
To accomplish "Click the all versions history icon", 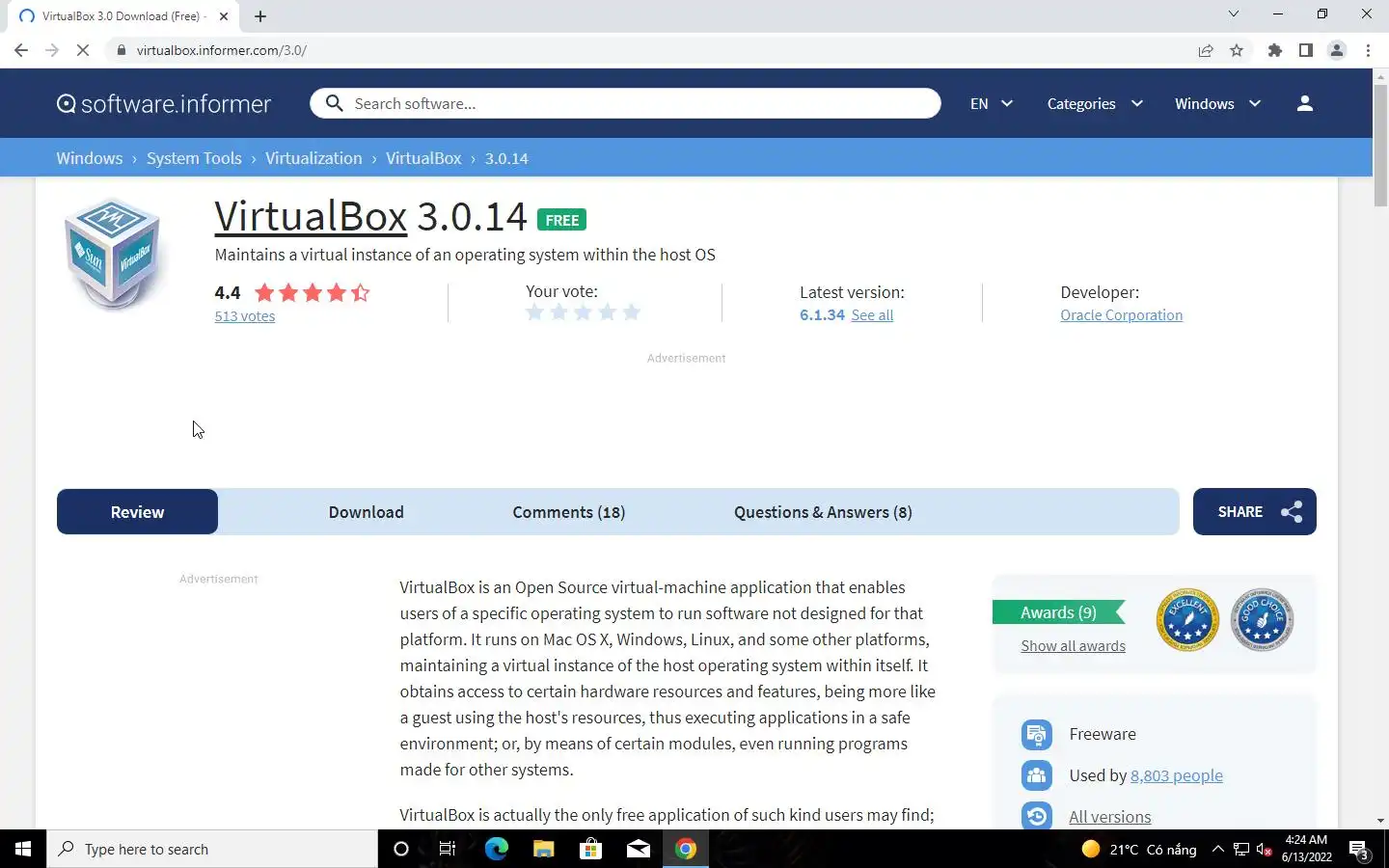I will point(1036,816).
